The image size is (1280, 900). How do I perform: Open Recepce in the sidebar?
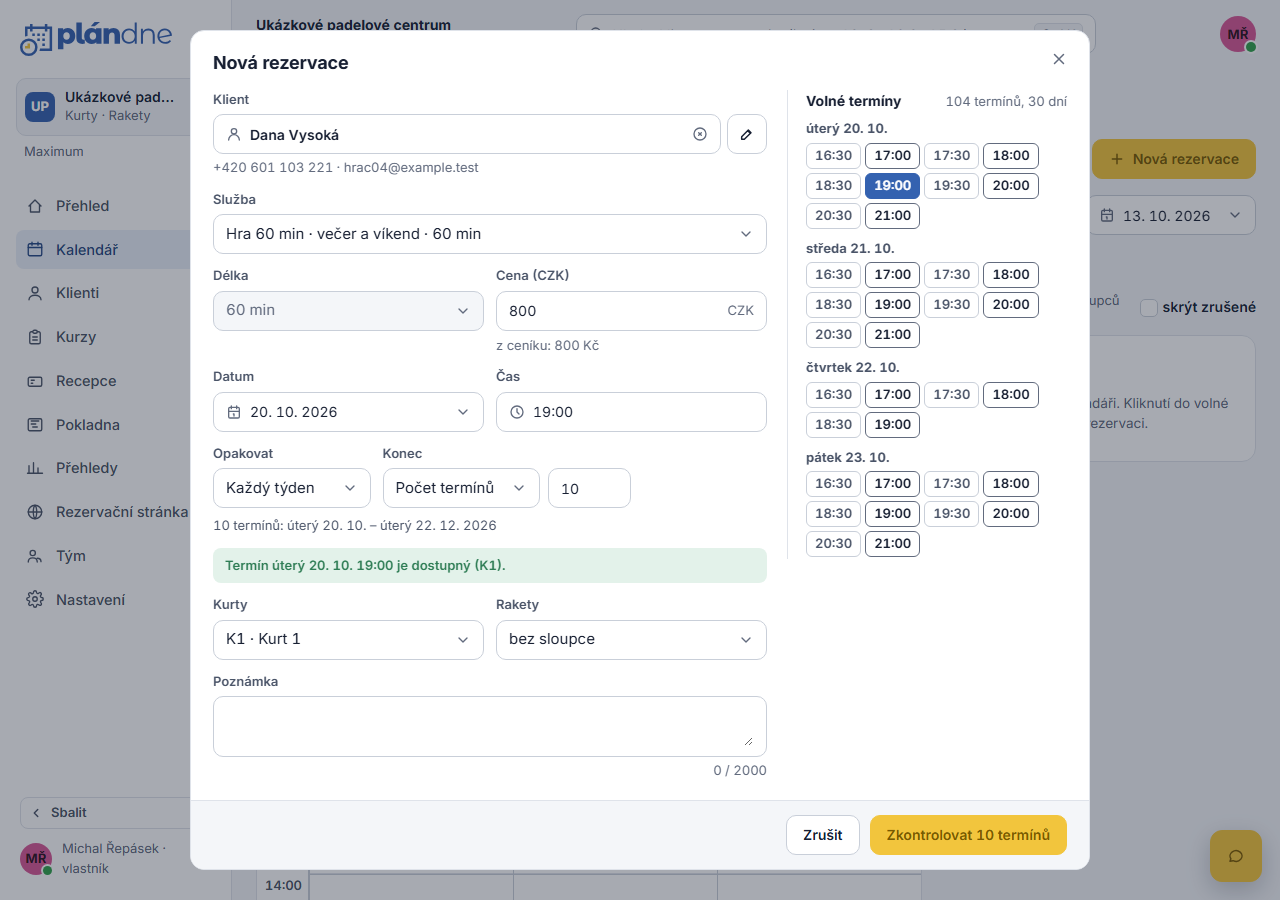[103, 381]
